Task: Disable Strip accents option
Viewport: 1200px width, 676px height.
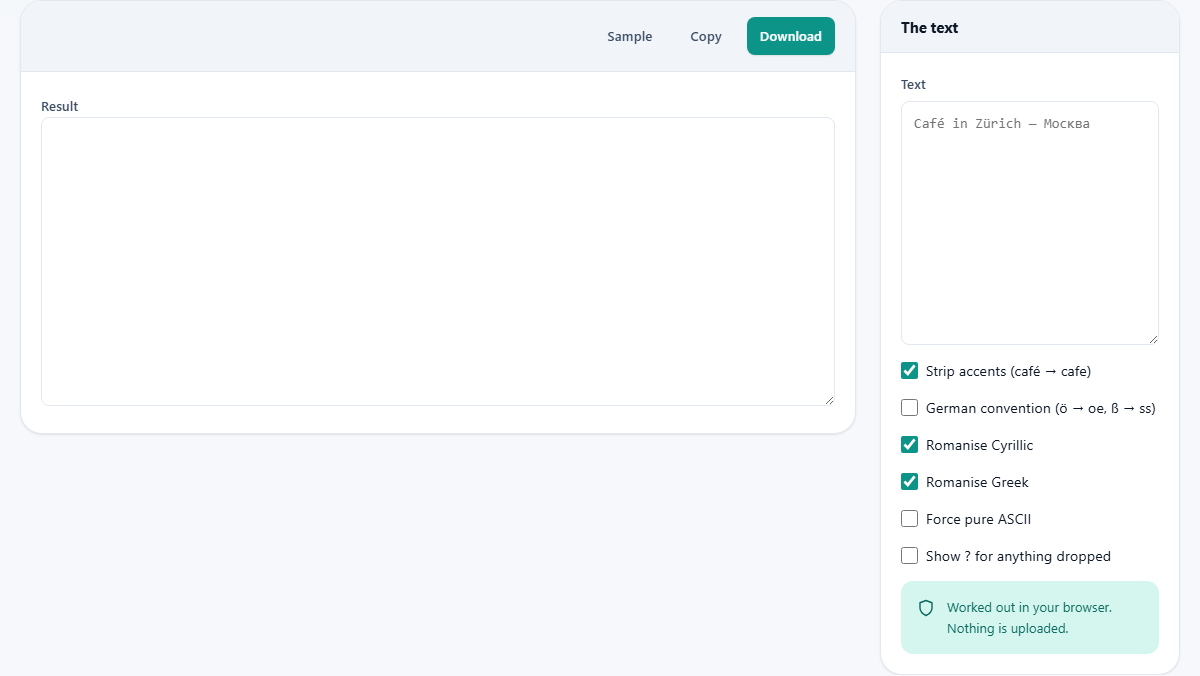Action: [909, 371]
